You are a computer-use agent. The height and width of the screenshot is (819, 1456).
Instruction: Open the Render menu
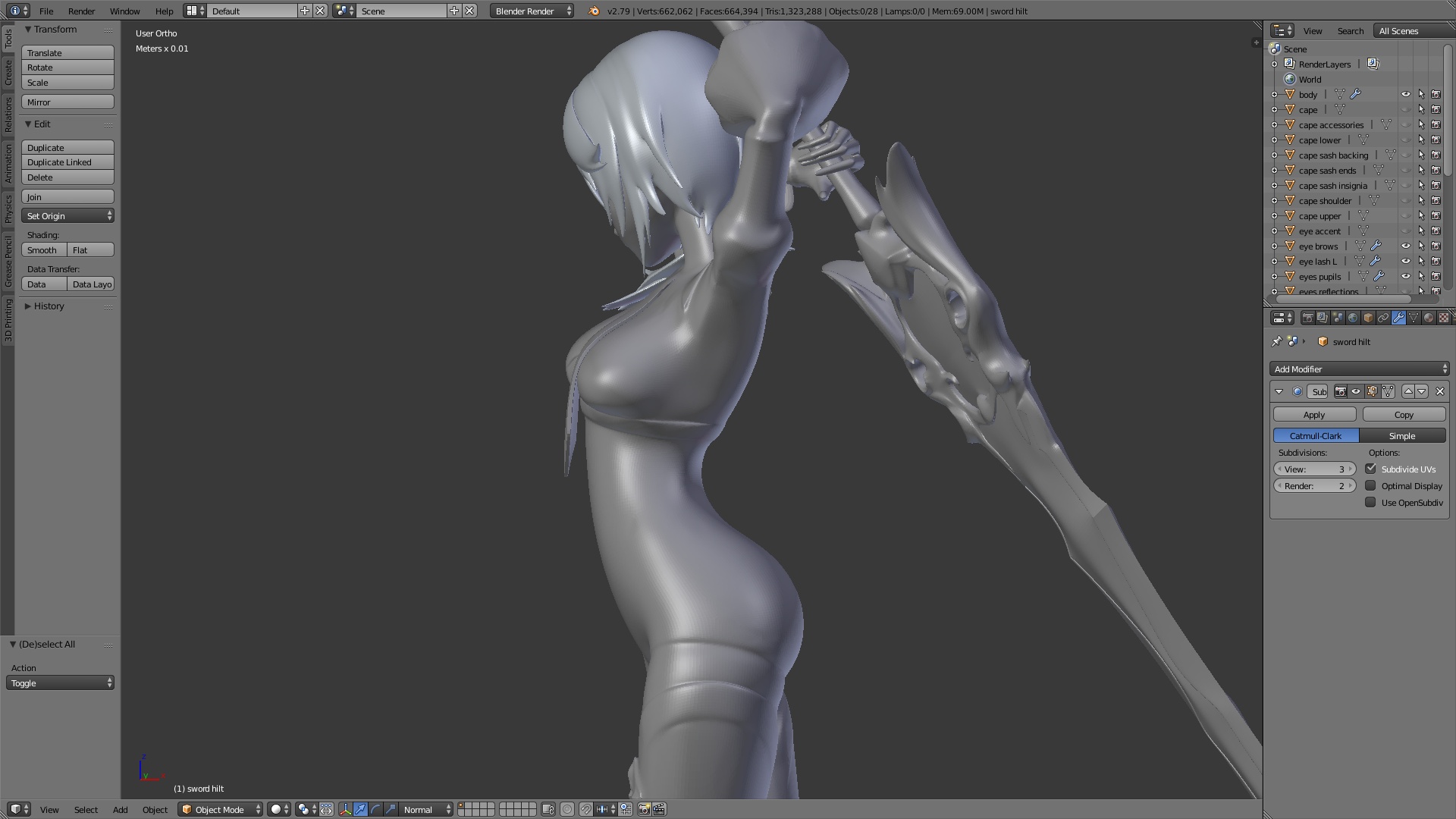(x=81, y=11)
